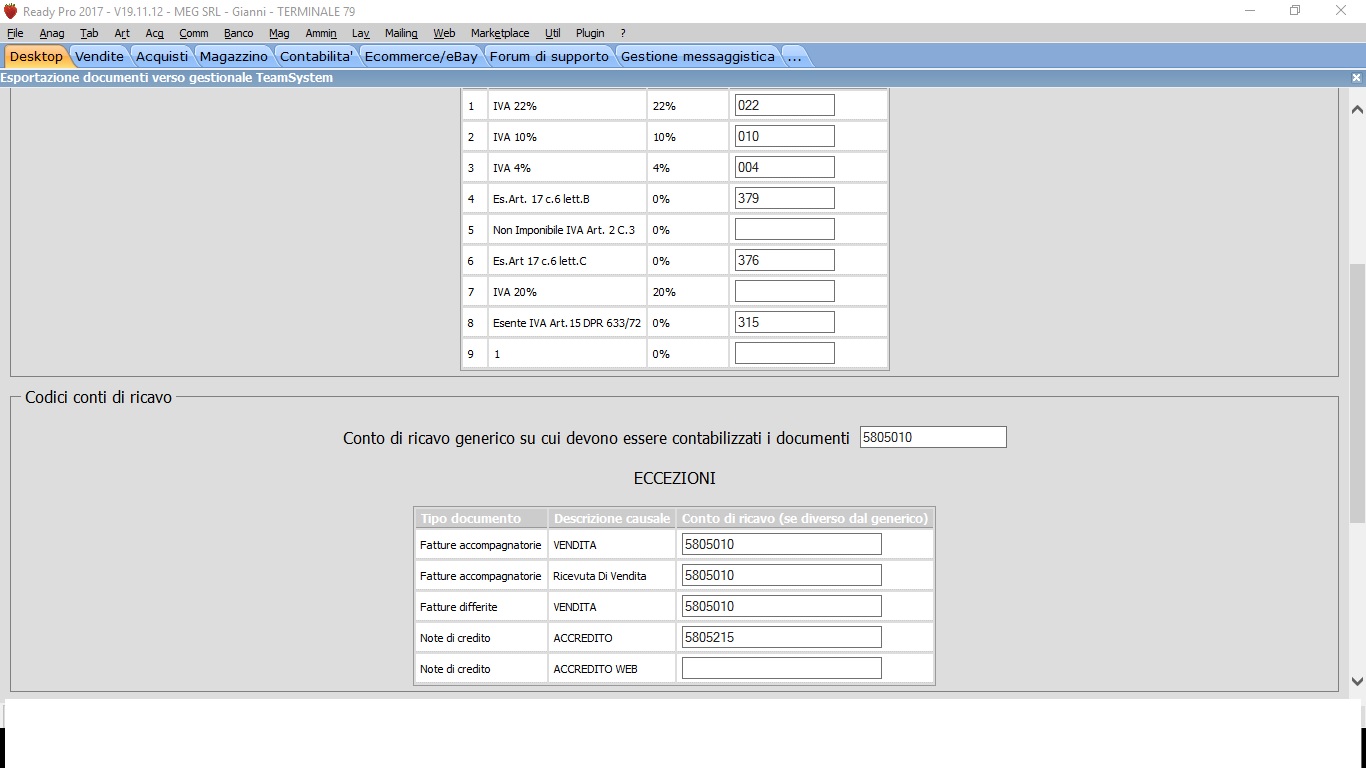Open the Web menu
Screen dimensions: 1366x768
444,33
